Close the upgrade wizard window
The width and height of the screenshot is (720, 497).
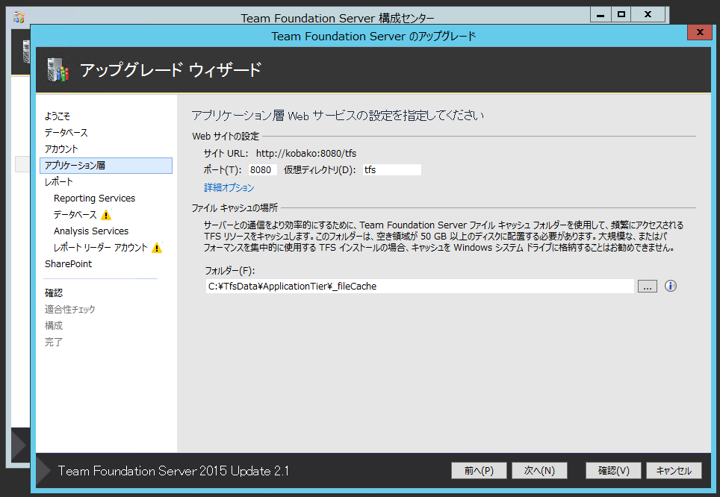(x=700, y=32)
